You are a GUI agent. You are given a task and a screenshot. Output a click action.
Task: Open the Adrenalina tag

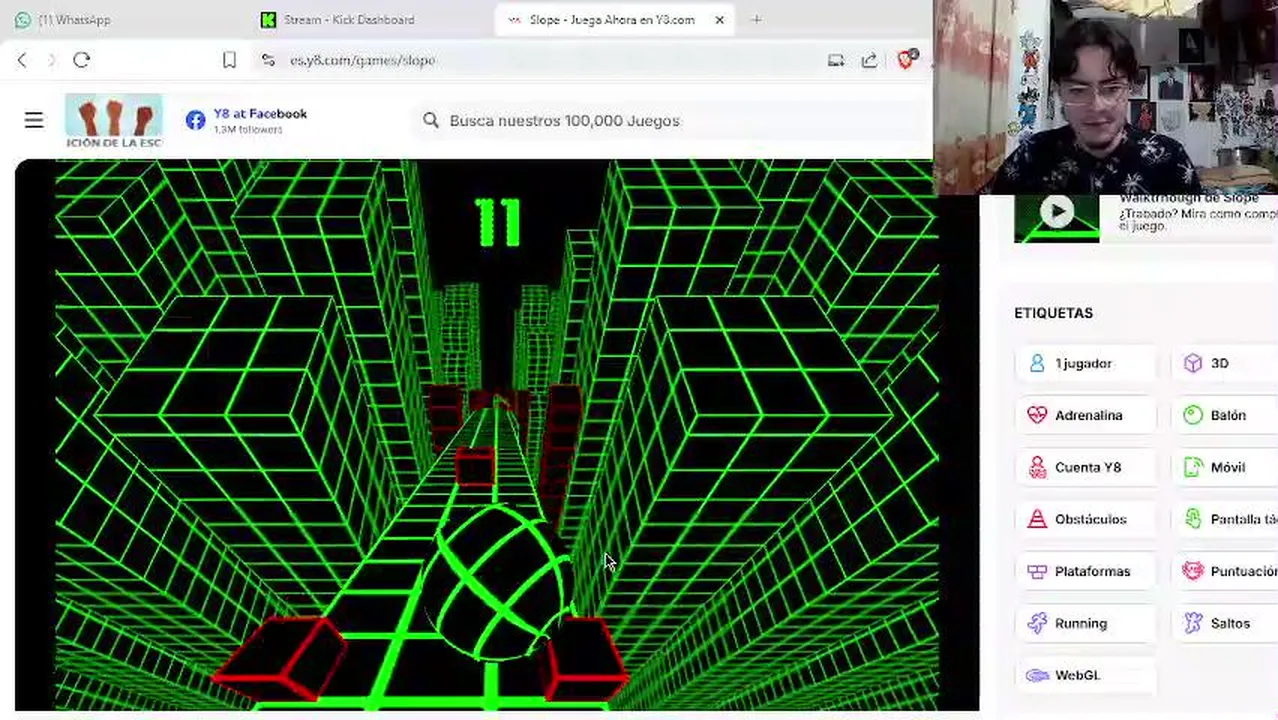tap(1085, 415)
